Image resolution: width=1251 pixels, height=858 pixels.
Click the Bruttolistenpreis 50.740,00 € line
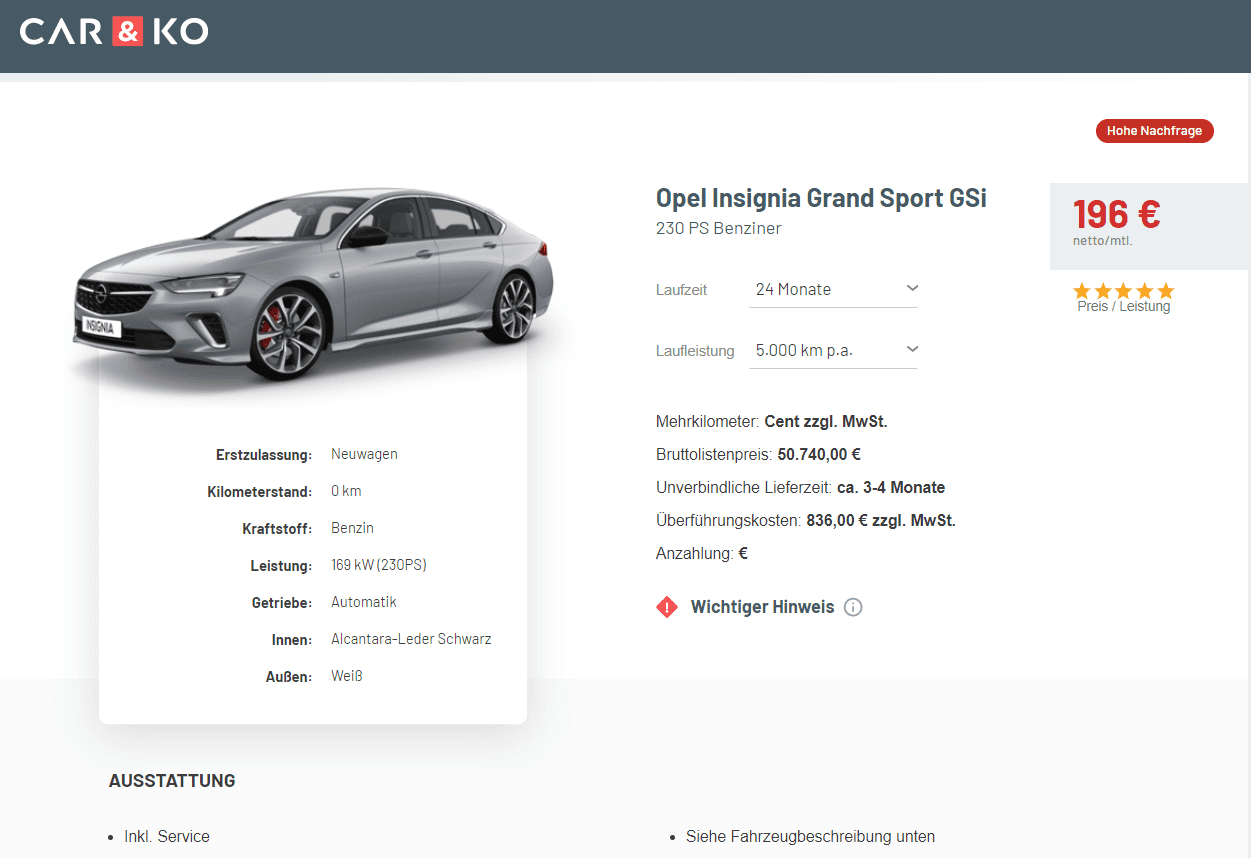[758, 454]
